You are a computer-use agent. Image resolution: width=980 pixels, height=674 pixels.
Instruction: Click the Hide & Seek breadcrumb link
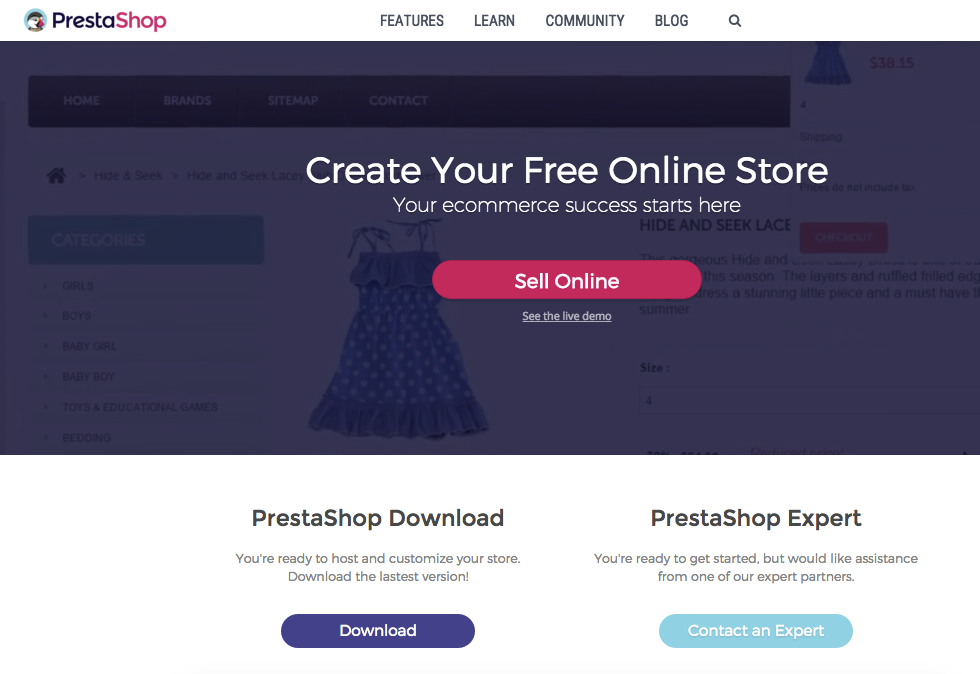coord(128,176)
